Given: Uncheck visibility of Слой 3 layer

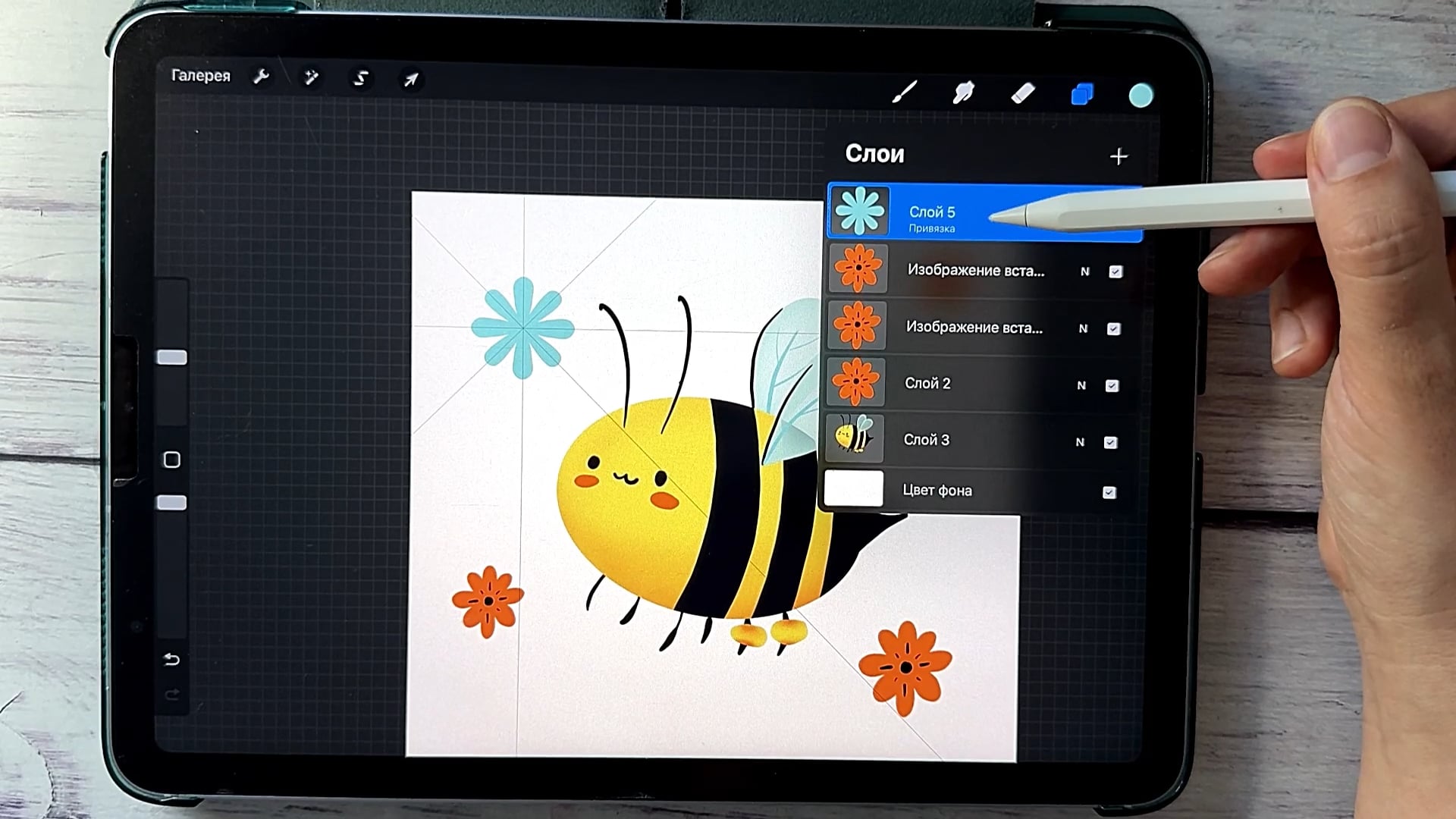Looking at the screenshot, I should [x=1110, y=442].
